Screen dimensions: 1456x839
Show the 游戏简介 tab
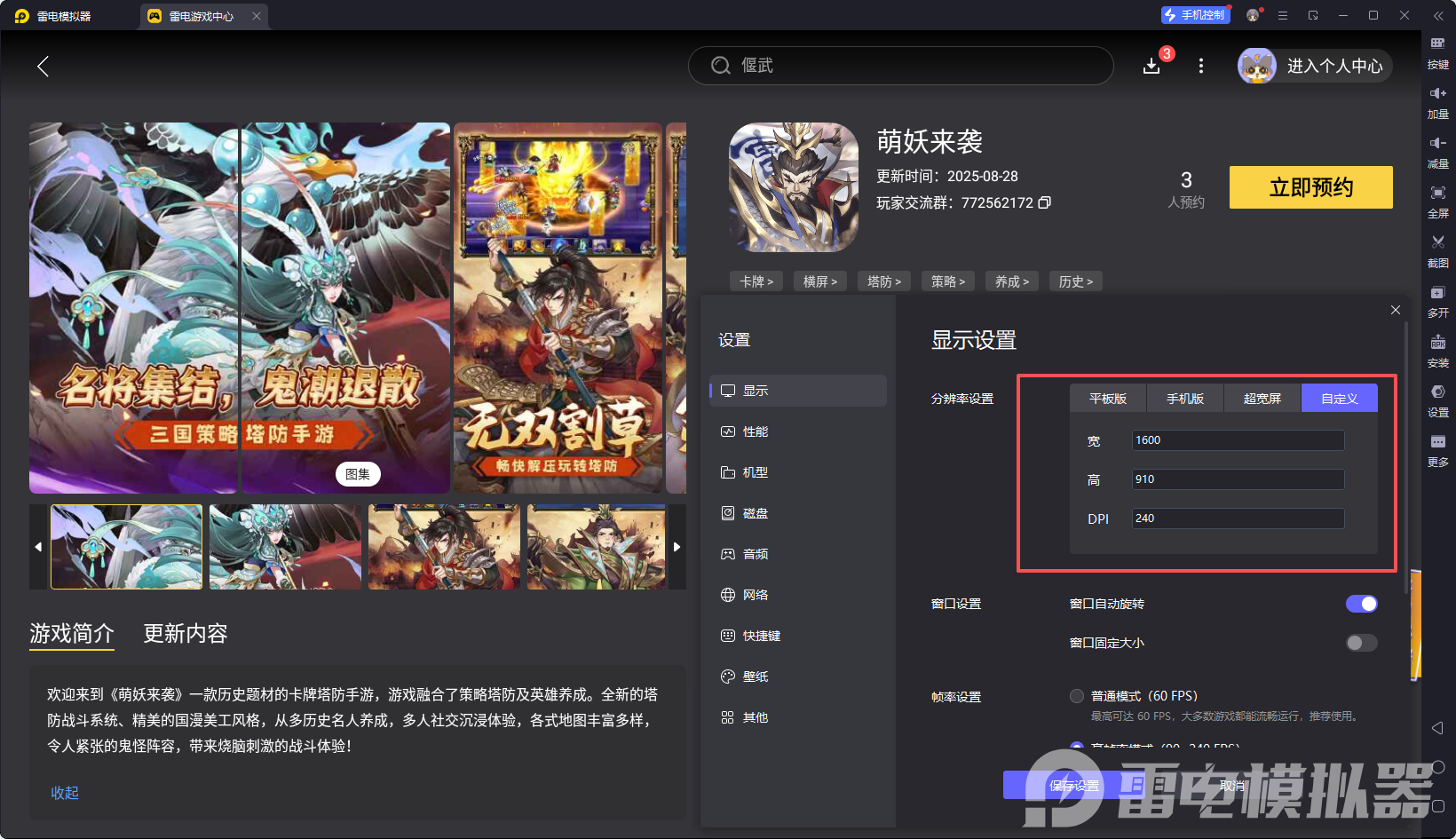(72, 633)
